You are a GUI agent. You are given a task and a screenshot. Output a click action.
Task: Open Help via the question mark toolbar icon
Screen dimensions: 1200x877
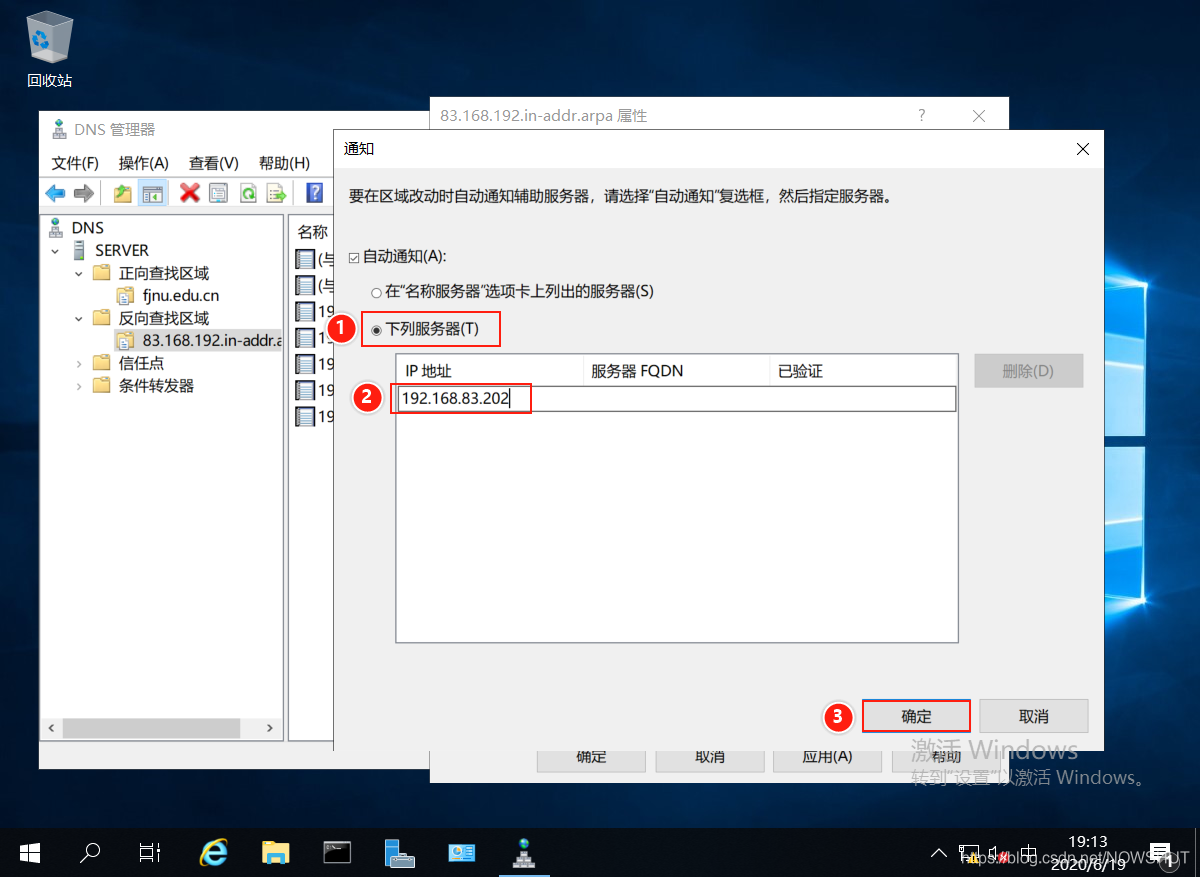313,193
